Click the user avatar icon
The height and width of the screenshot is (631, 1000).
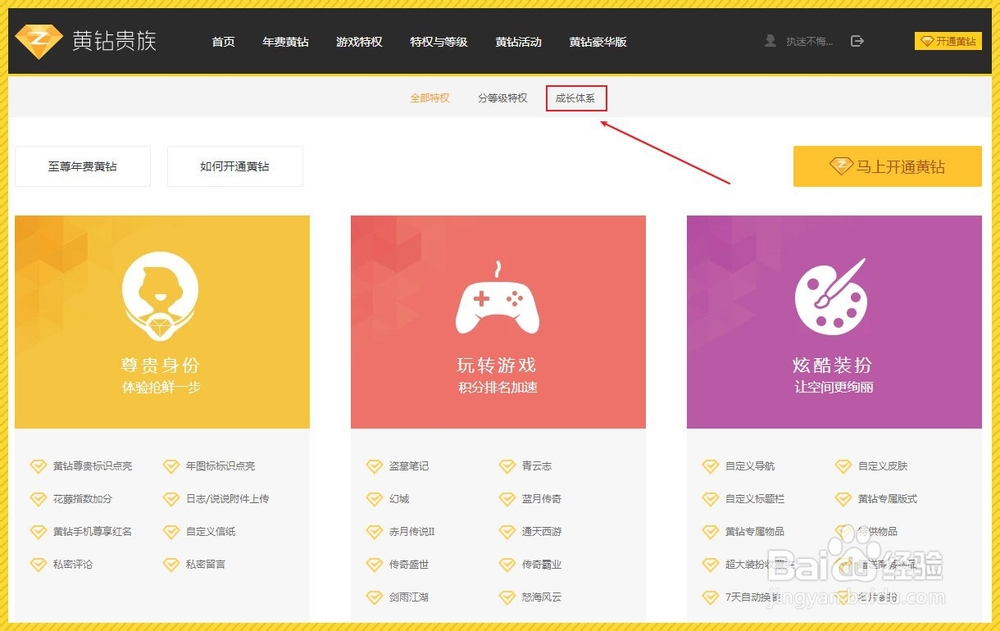click(x=770, y=41)
